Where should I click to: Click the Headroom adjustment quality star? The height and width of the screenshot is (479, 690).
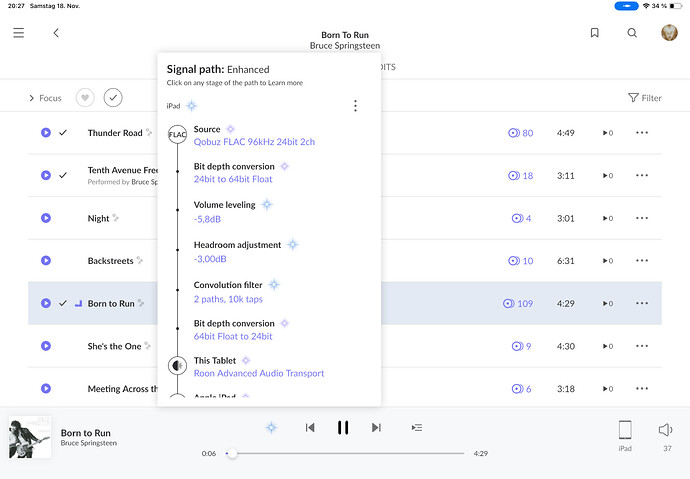click(293, 245)
